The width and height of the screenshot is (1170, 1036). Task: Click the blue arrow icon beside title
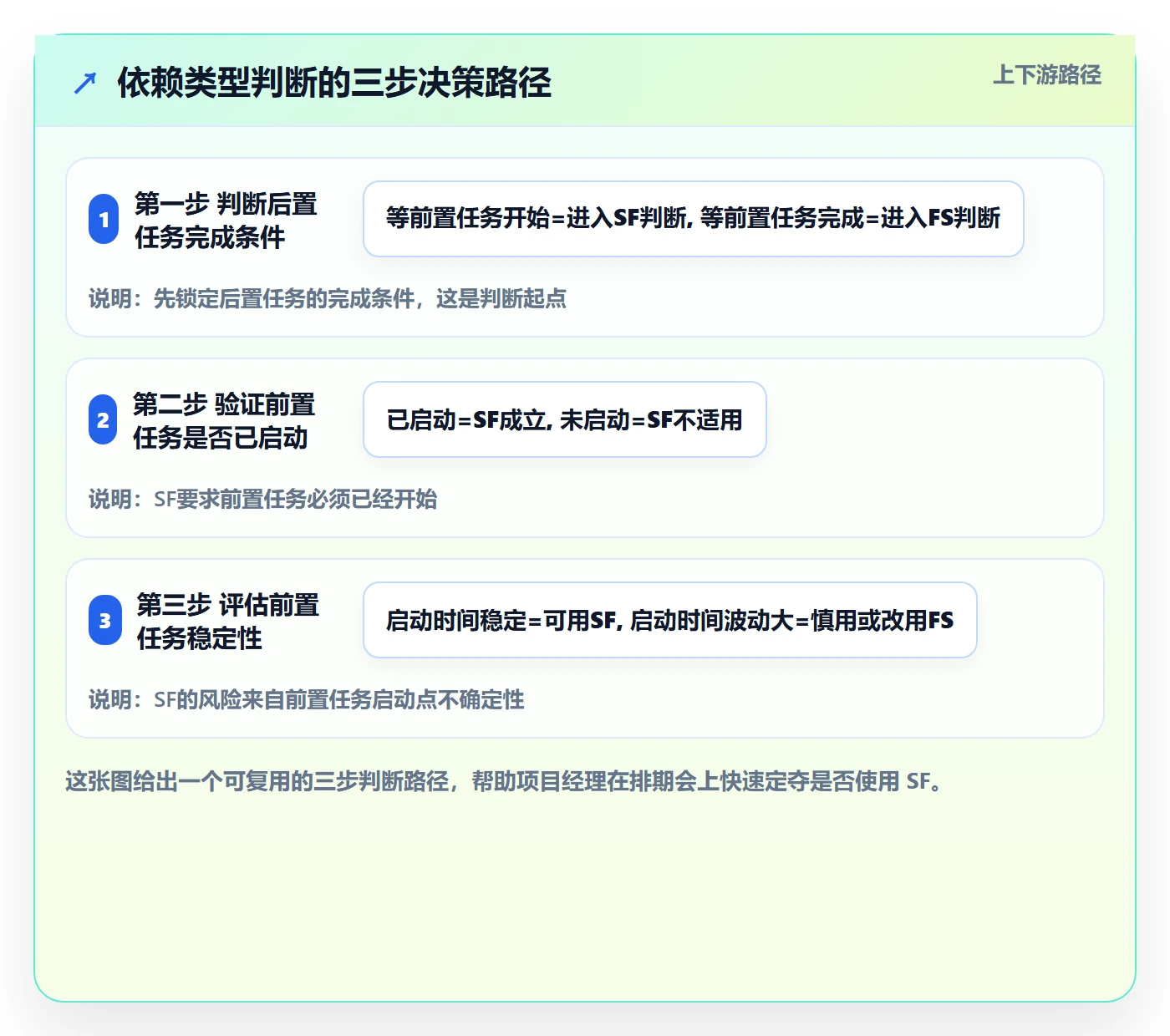click(x=85, y=83)
